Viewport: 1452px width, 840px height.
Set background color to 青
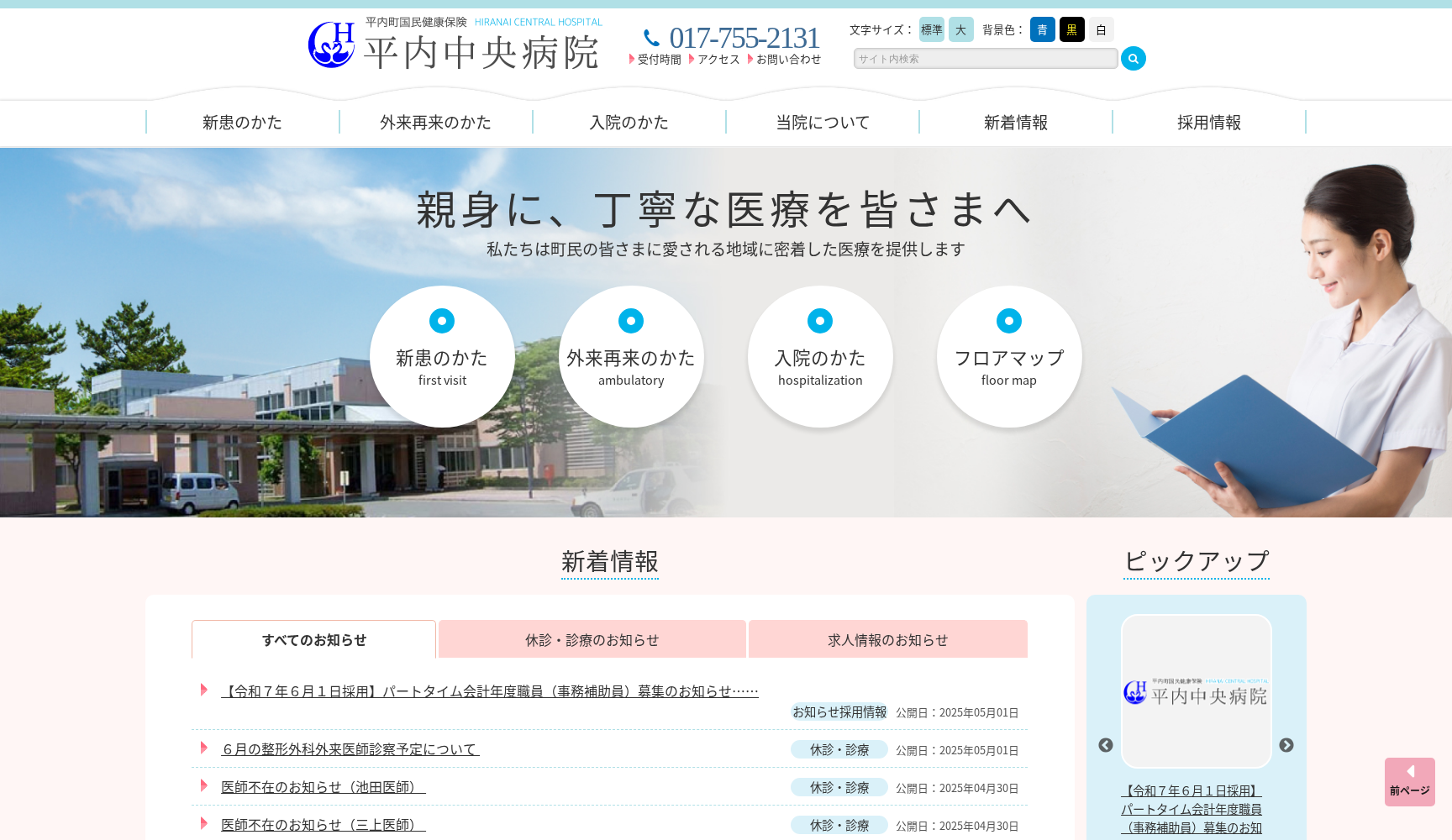point(1042,29)
